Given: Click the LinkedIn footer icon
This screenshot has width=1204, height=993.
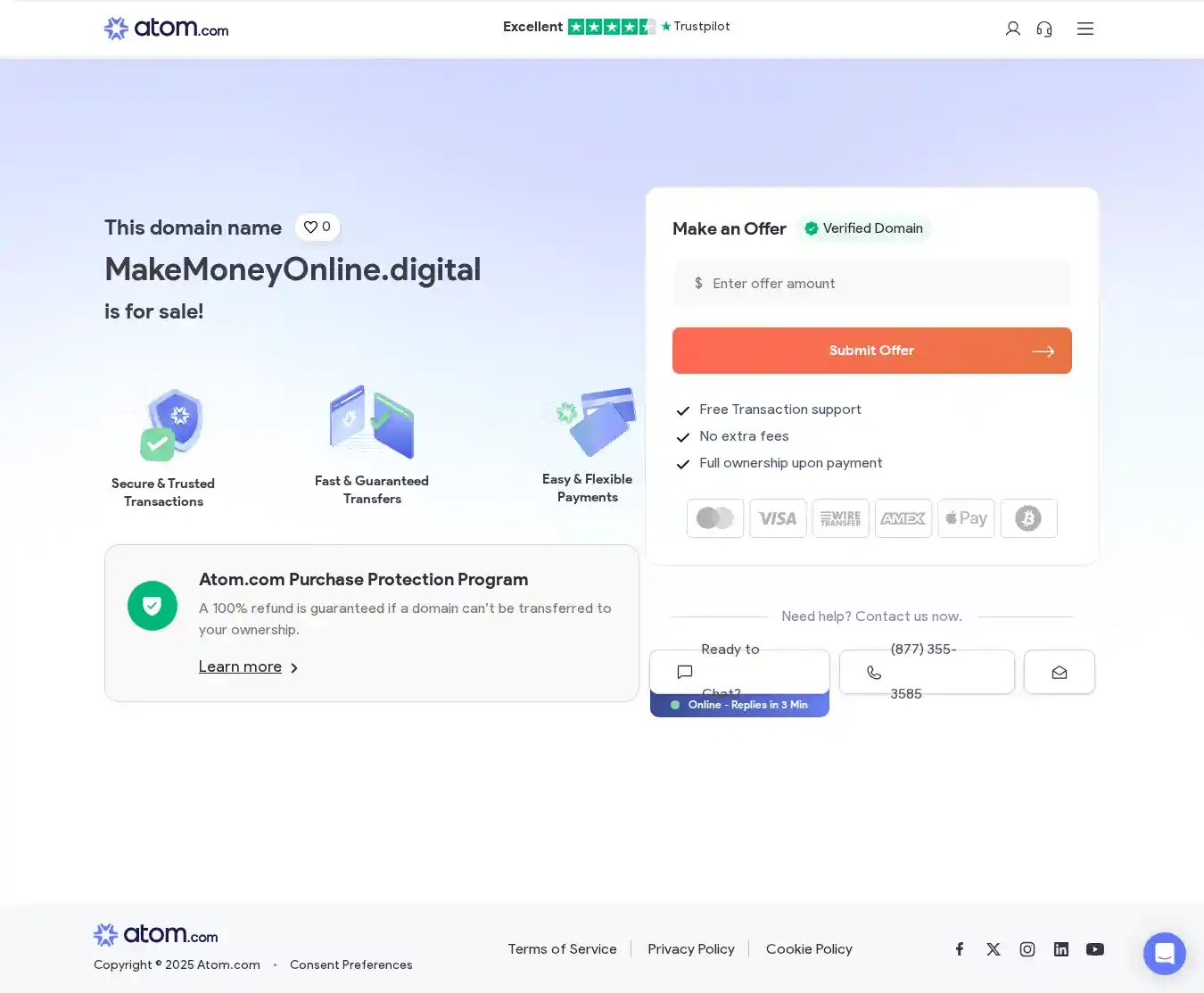Looking at the screenshot, I should coord(1061,949).
